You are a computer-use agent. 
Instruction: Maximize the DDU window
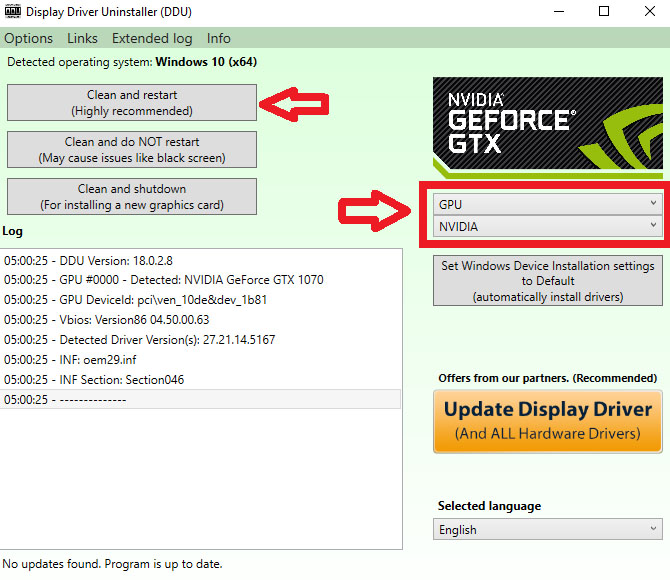coord(604,12)
